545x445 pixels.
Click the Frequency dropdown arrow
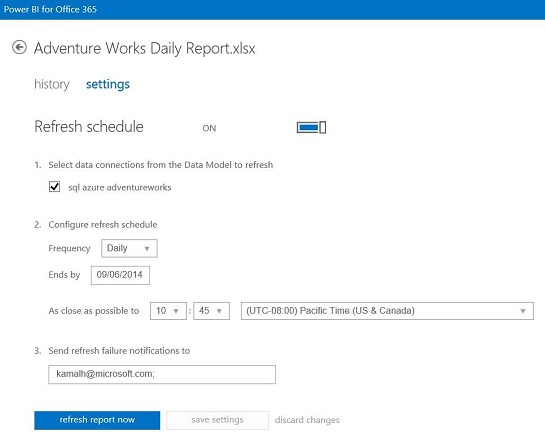(x=147, y=249)
